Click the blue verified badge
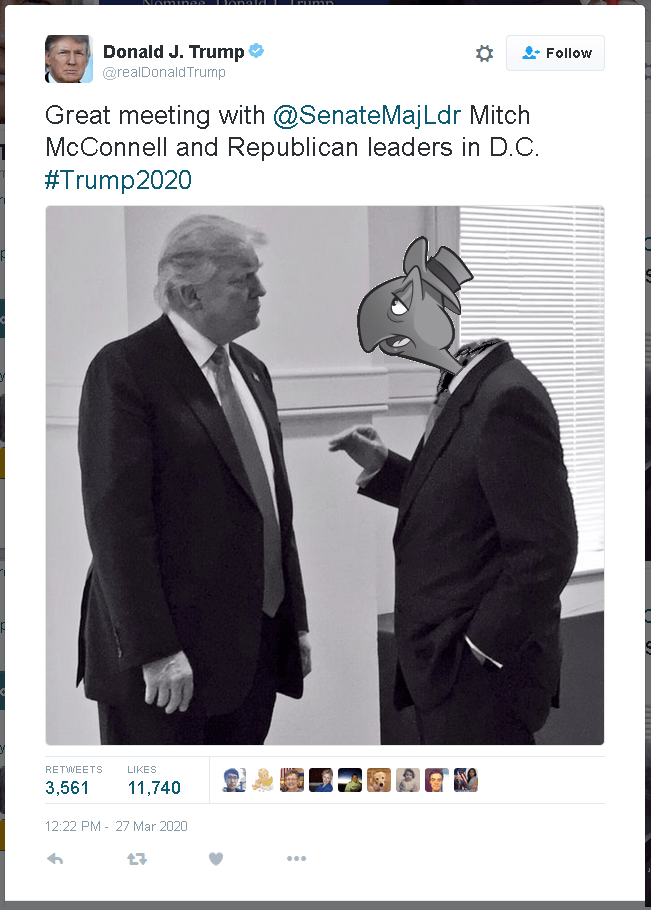This screenshot has width=651, height=910. point(257,52)
